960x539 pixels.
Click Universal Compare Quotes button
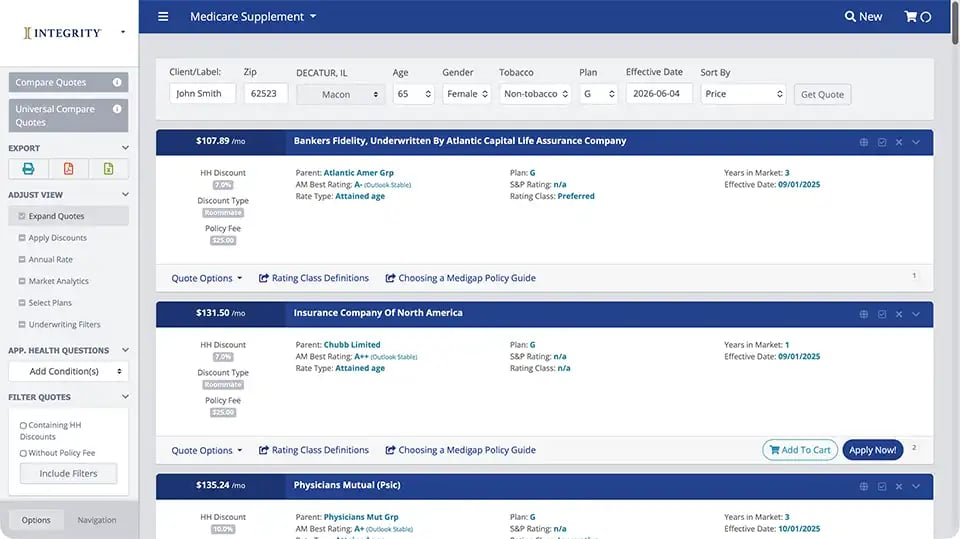click(x=68, y=115)
